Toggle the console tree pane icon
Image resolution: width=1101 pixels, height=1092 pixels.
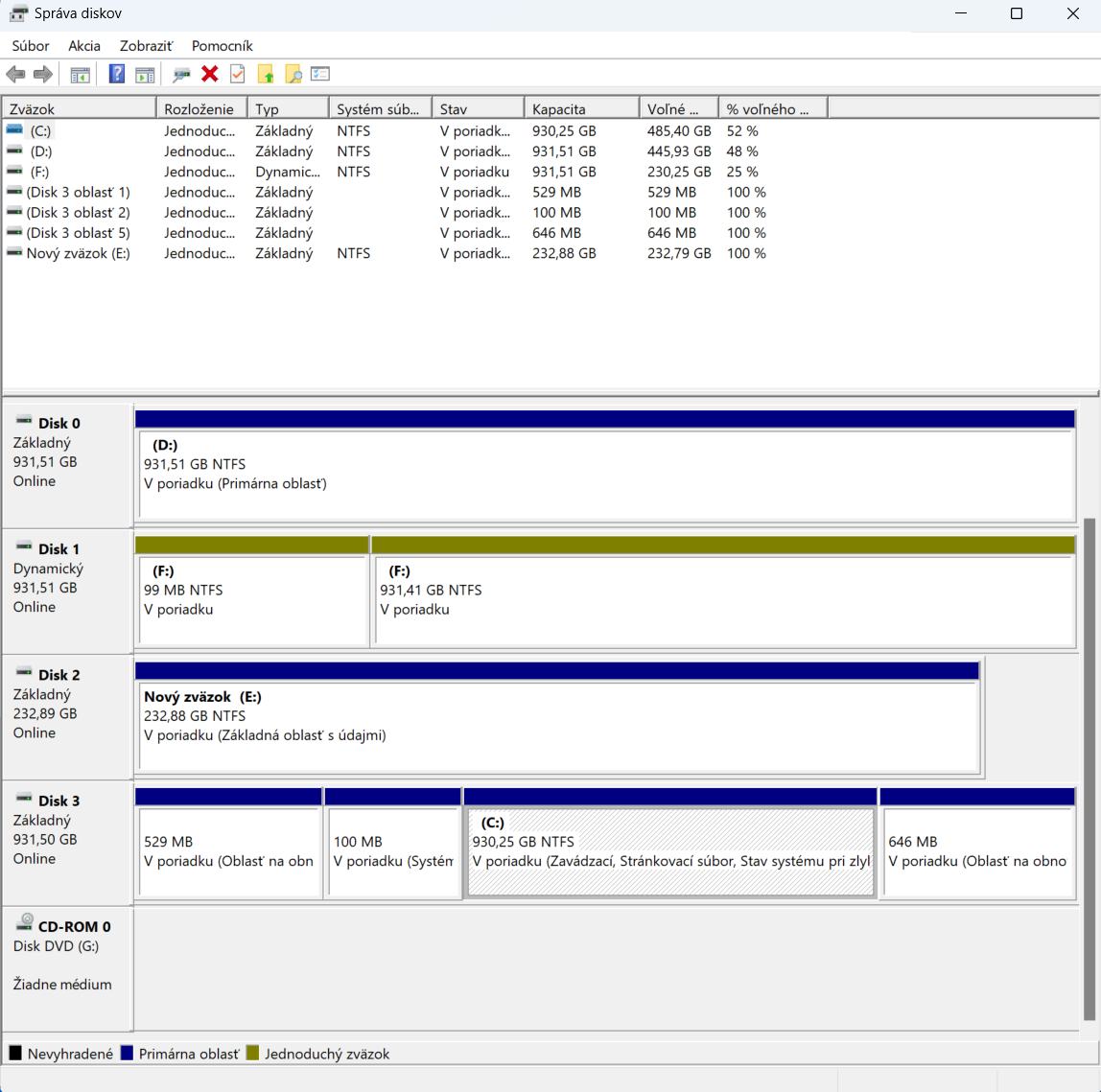pyautogui.click(x=80, y=75)
